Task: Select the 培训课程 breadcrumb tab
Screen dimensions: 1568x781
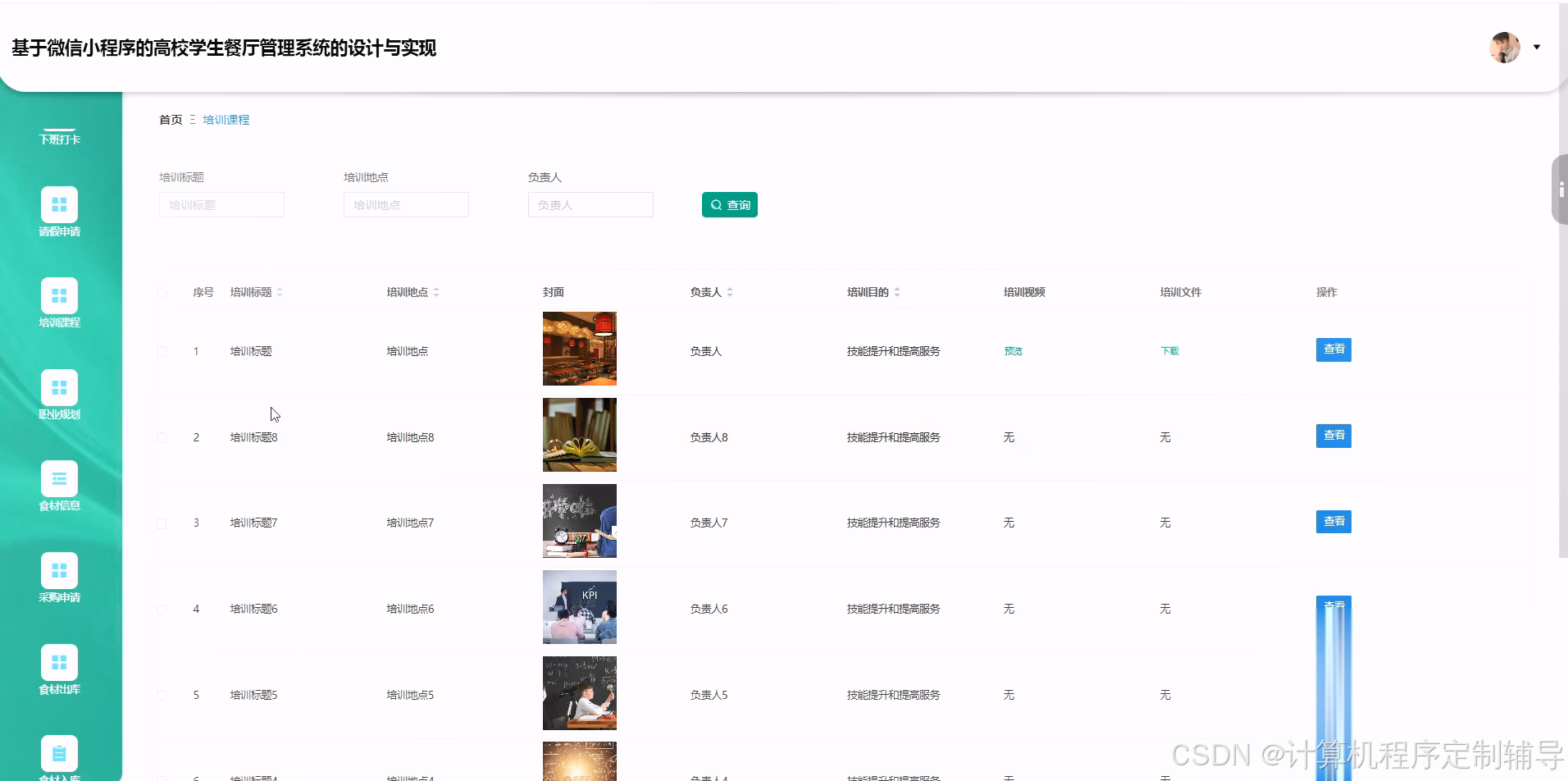Action: (226, 120)
